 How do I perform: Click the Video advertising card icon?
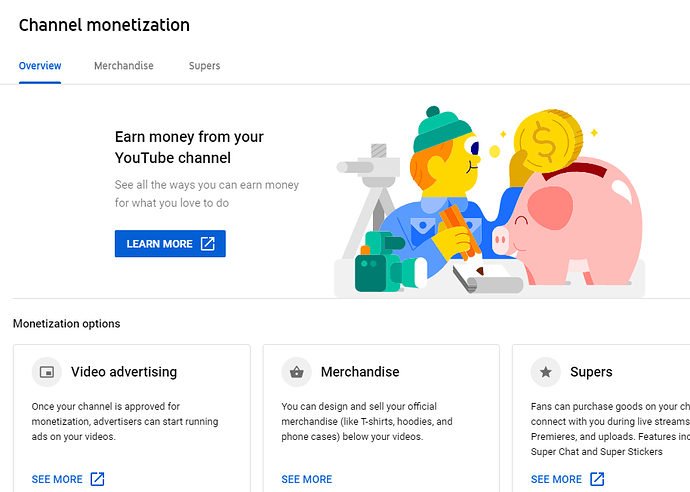[x=47, y=372]
